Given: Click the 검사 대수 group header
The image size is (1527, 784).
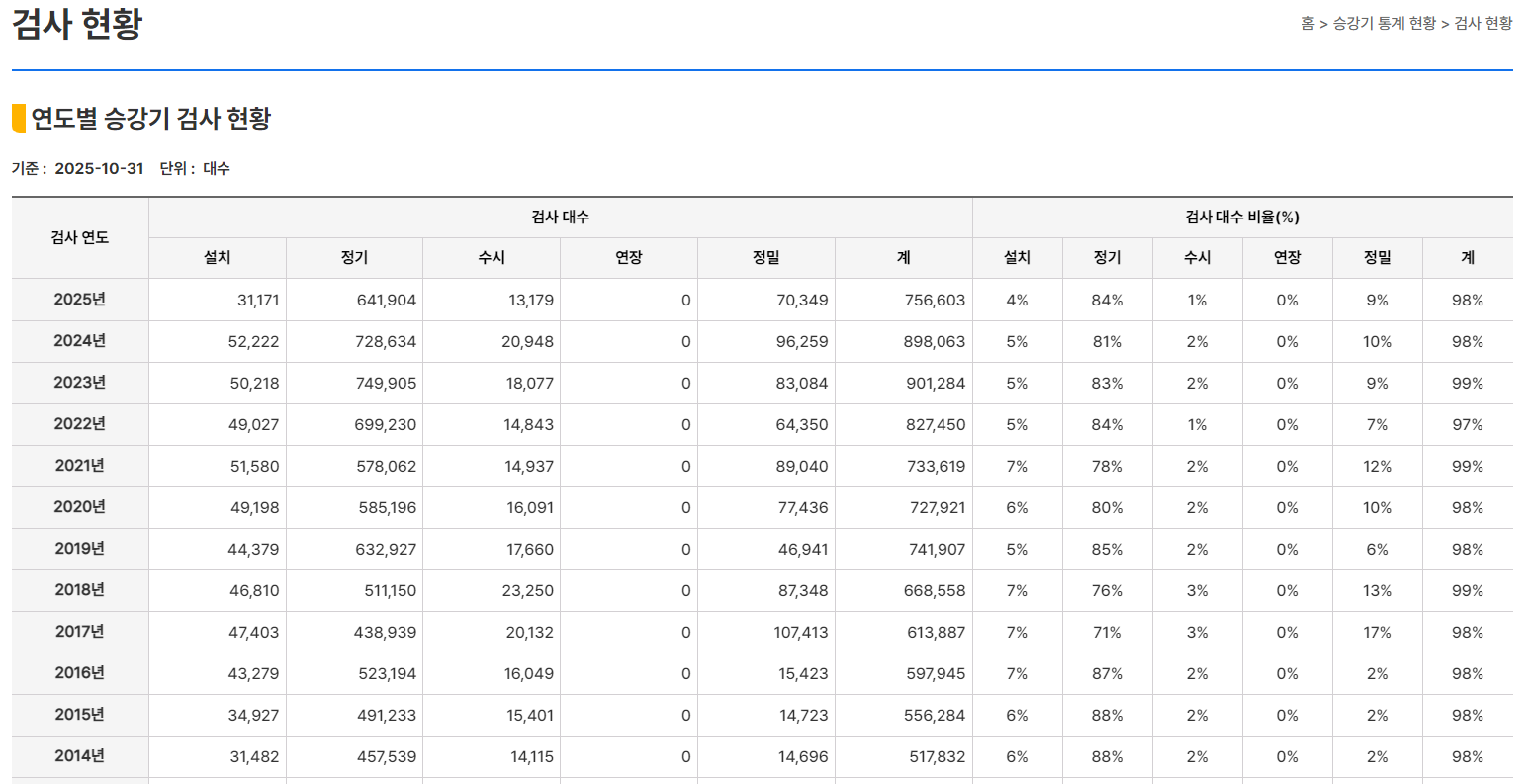Looking at the screenshot, I should click(x=560, y=217).
